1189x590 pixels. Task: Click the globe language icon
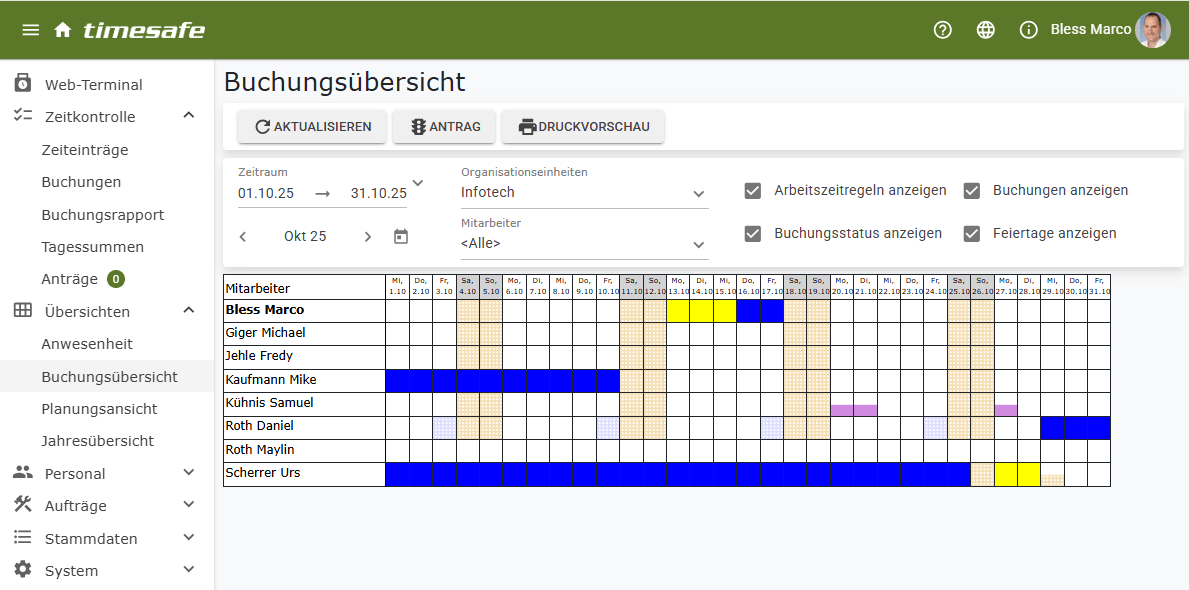pos(986,30)
